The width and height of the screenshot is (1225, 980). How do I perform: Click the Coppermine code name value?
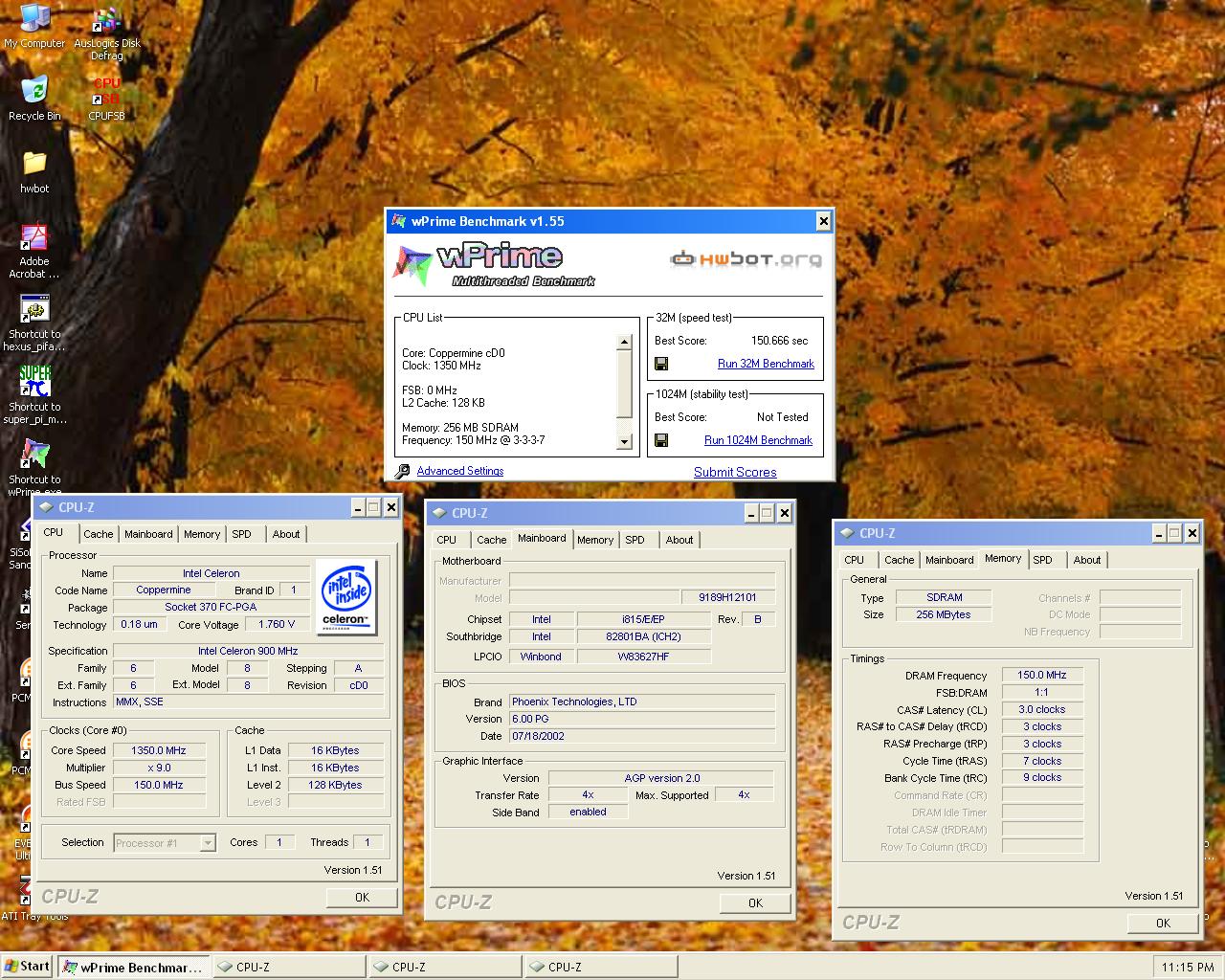coord(164,590)
